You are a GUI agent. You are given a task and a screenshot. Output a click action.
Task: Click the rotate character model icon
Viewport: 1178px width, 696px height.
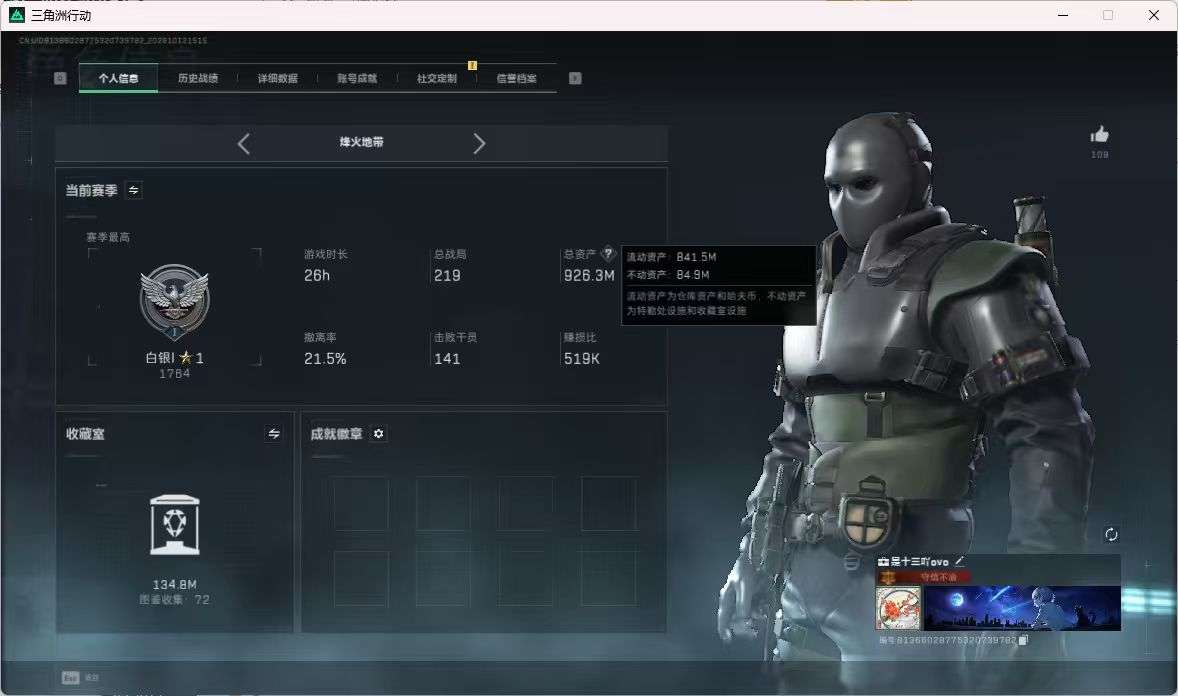click(x=1111, y=534)
